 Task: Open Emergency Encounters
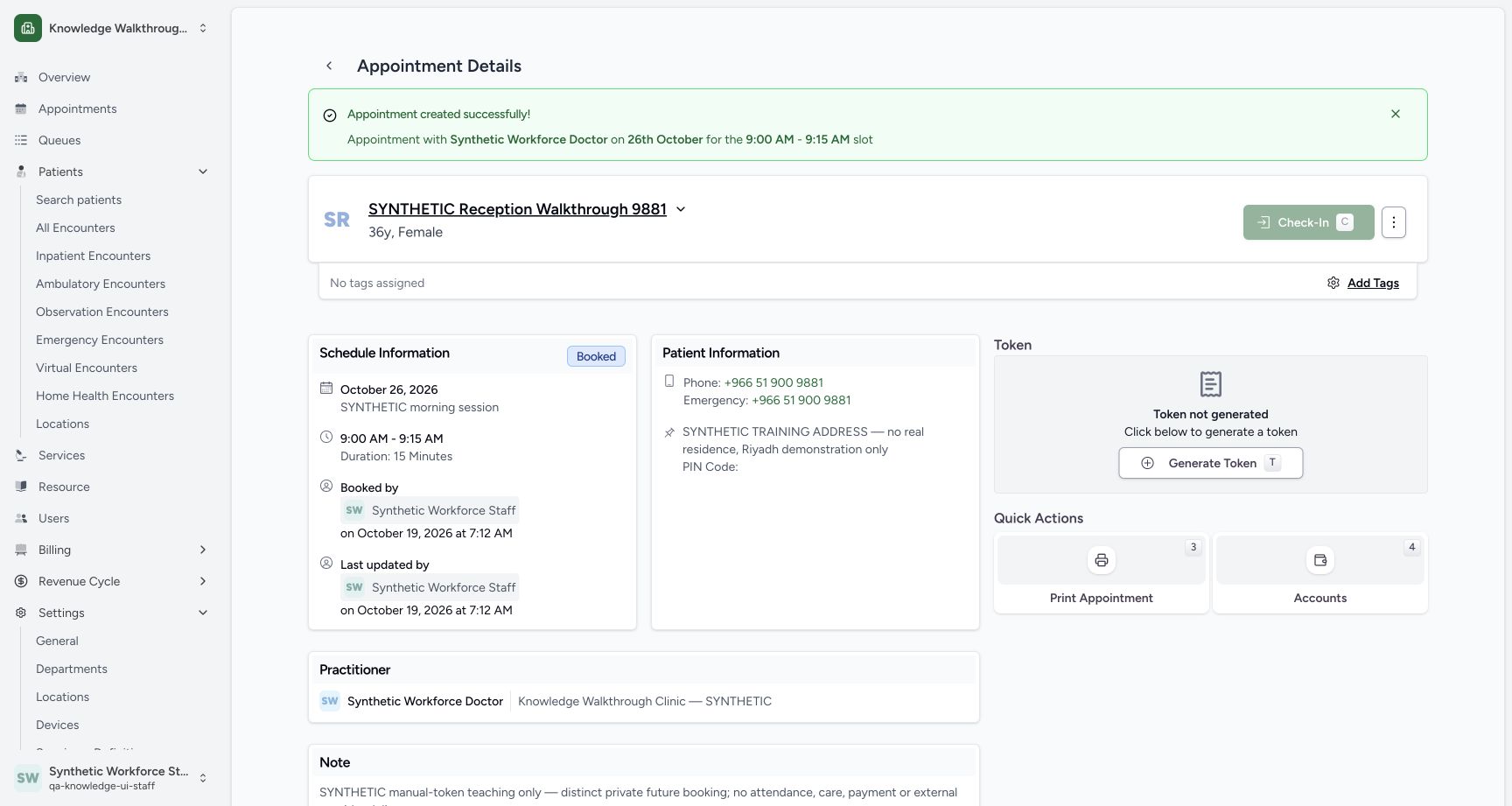pyautogui.click(x=100, y=340)
